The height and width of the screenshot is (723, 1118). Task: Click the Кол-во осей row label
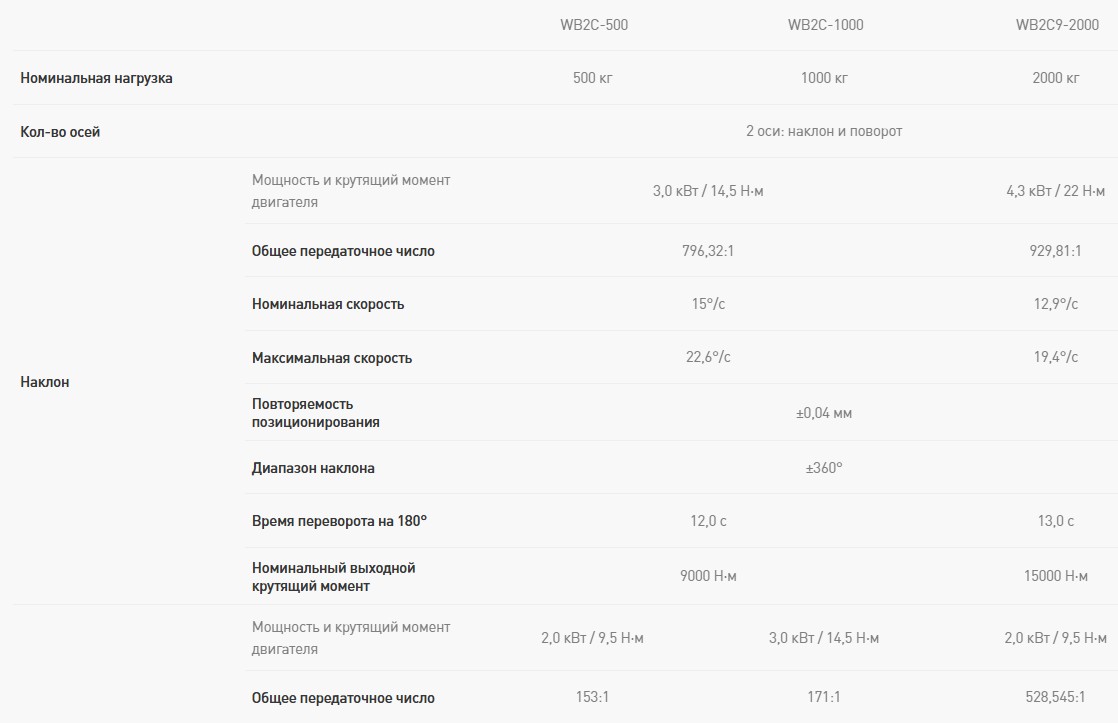click(x=60, y=132)
